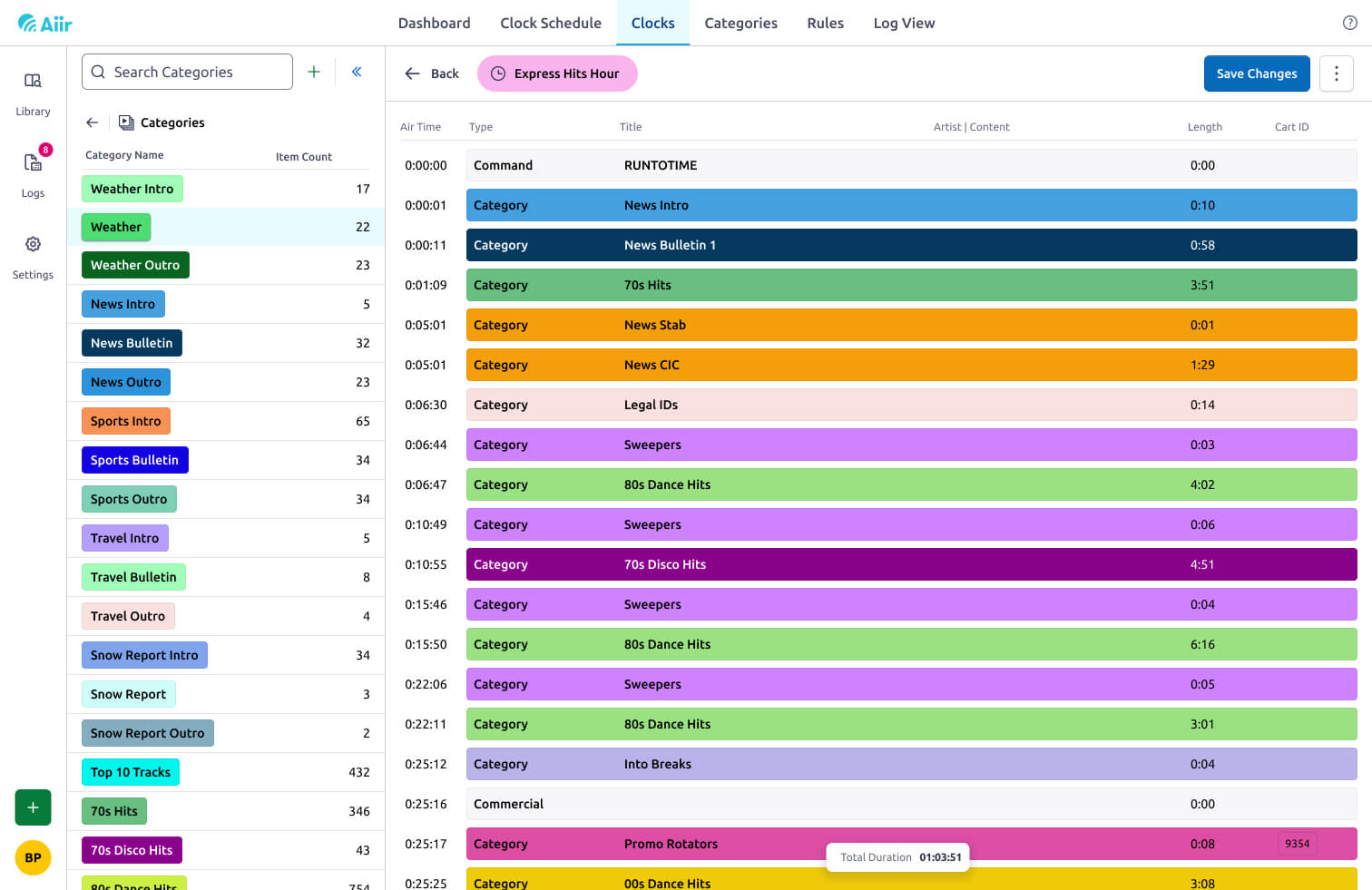The width and height of the screenshot is (1372, 890).
Task: Click the Cart ID 9354 field
Action: coord(1297,844)
